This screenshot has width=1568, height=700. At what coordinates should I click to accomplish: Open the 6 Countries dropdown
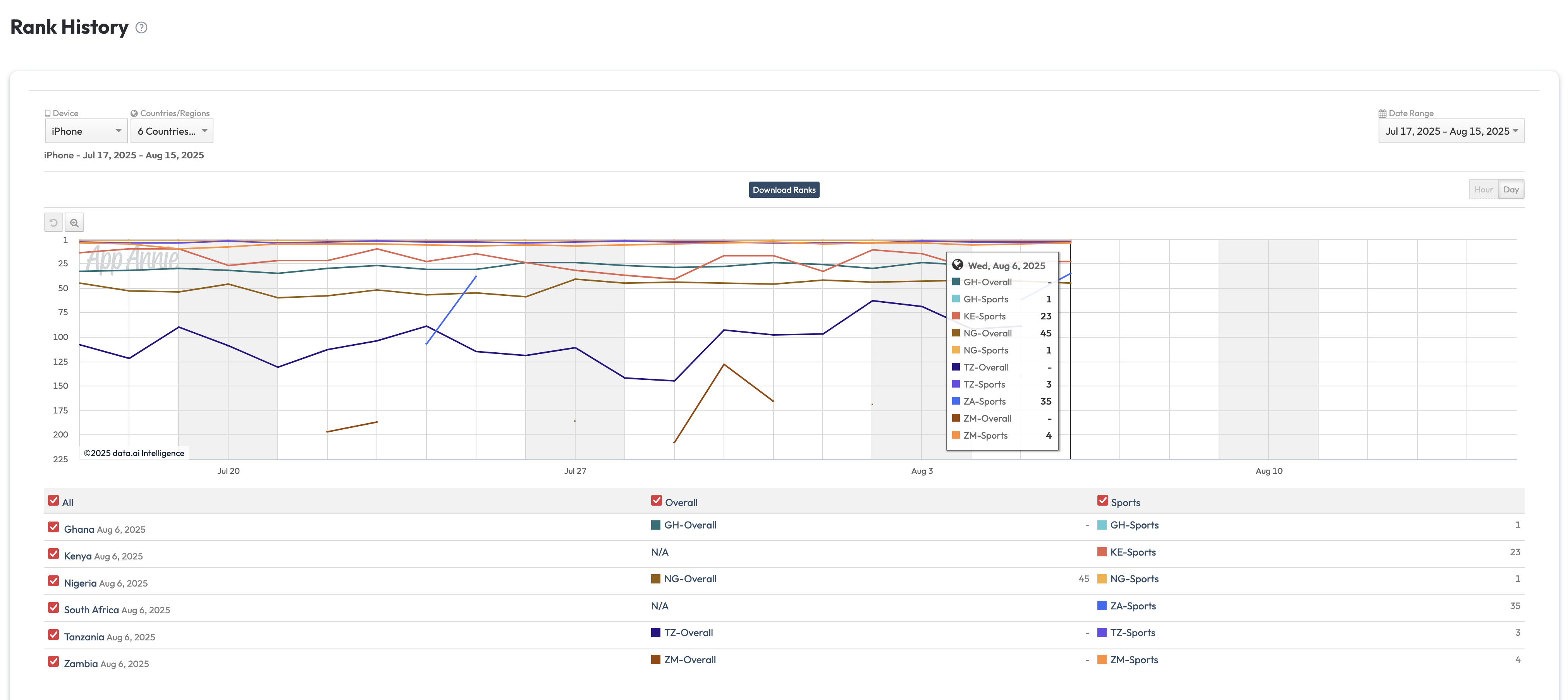pos(172,131)
